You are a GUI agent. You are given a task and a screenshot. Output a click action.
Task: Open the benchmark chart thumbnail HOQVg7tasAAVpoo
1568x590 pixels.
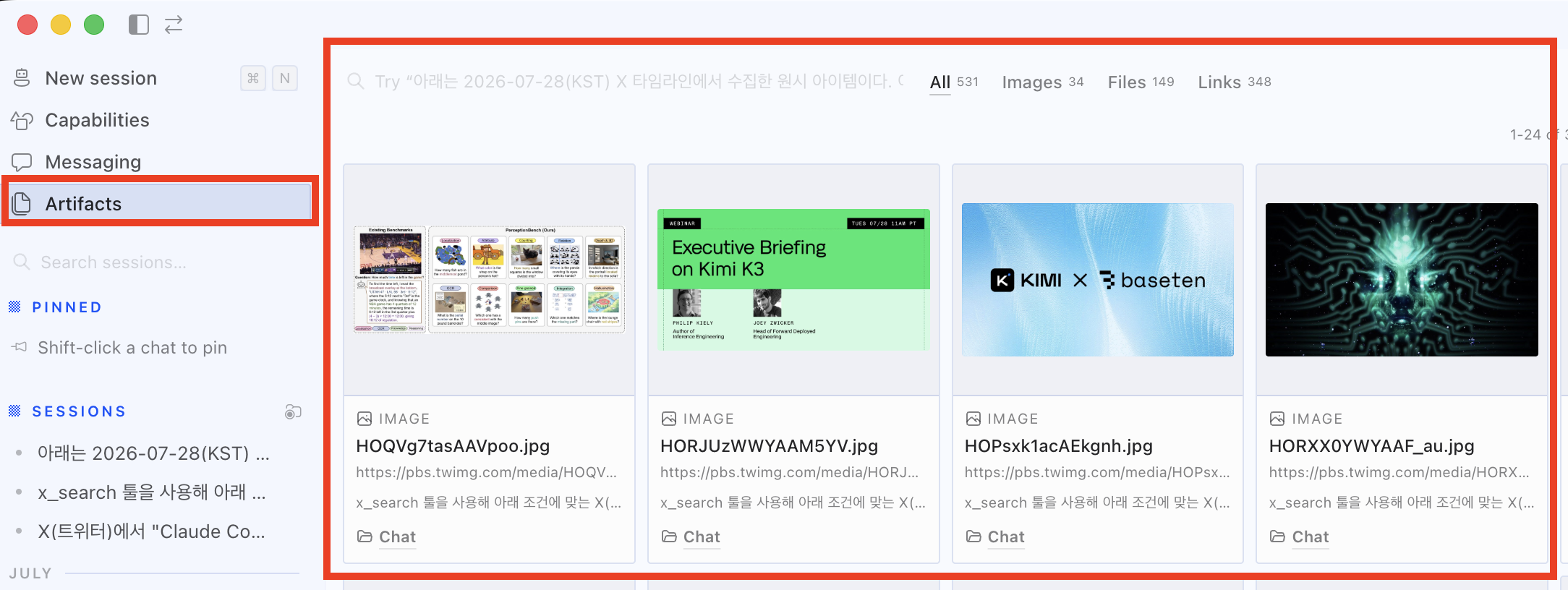(489, 280)
